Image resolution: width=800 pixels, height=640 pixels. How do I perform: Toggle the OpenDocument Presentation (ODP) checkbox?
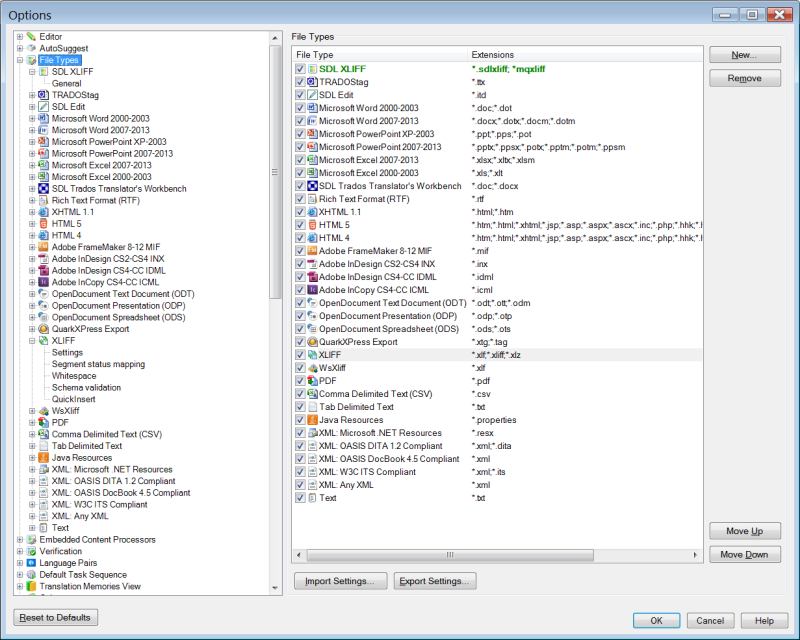301,316
